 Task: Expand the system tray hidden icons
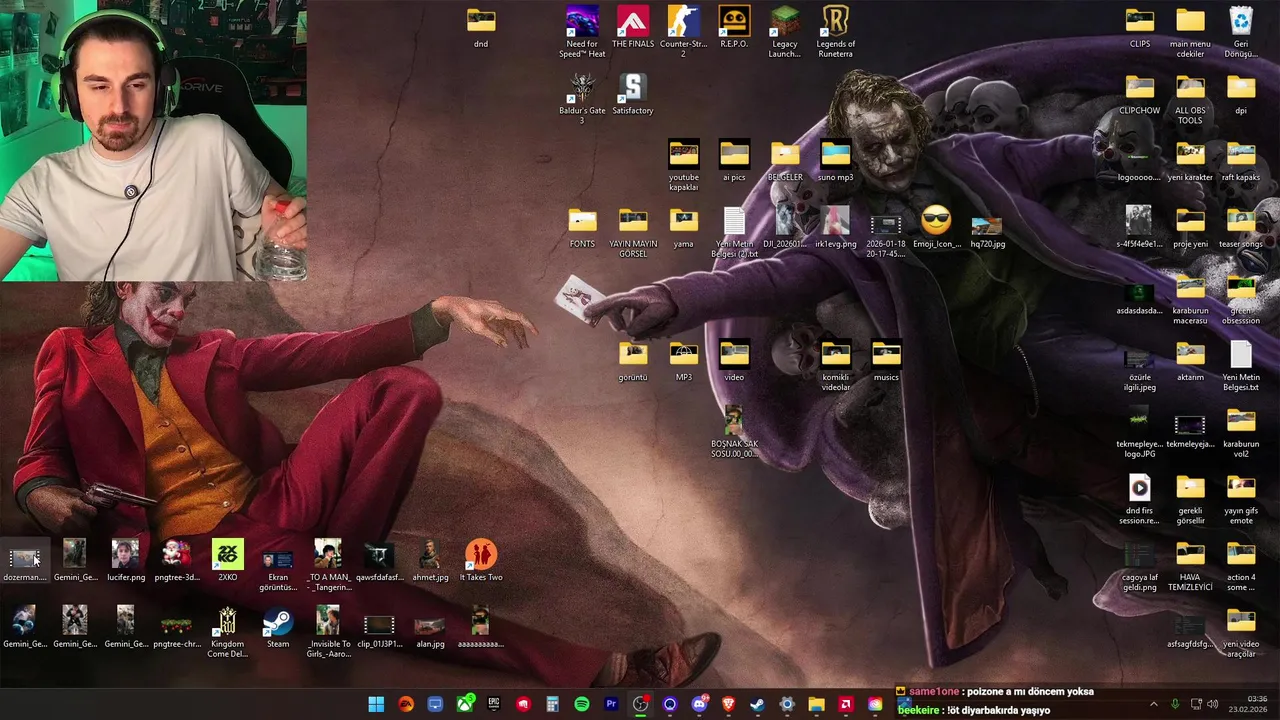(1153, 705)
